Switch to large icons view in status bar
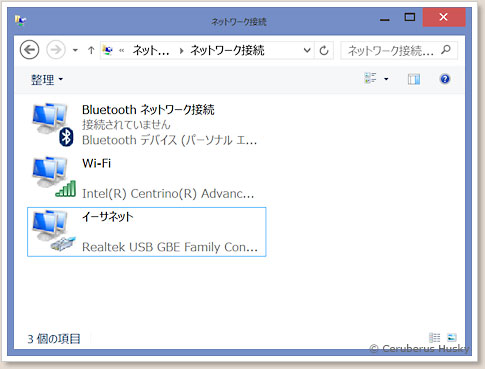Screen dimensions: 485x369 click(451, 338)
